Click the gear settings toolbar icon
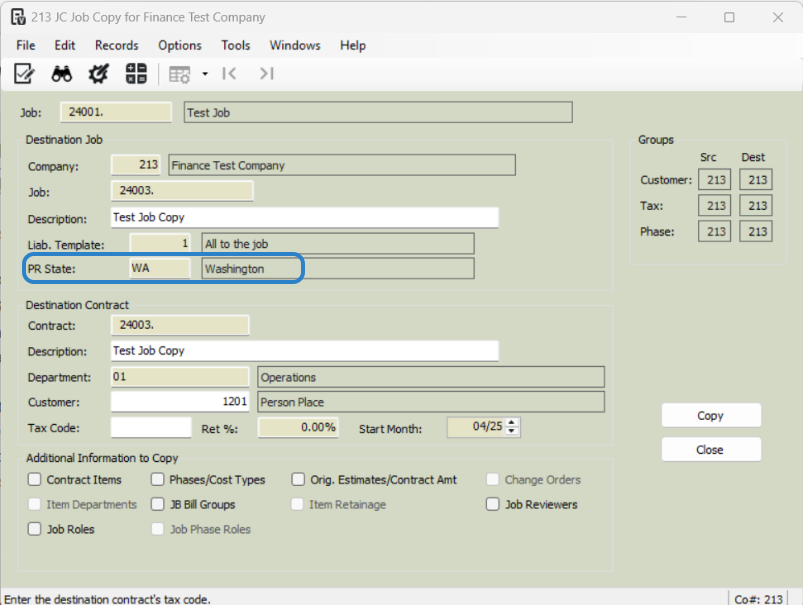The image size is (803, 605). (98, 74)
